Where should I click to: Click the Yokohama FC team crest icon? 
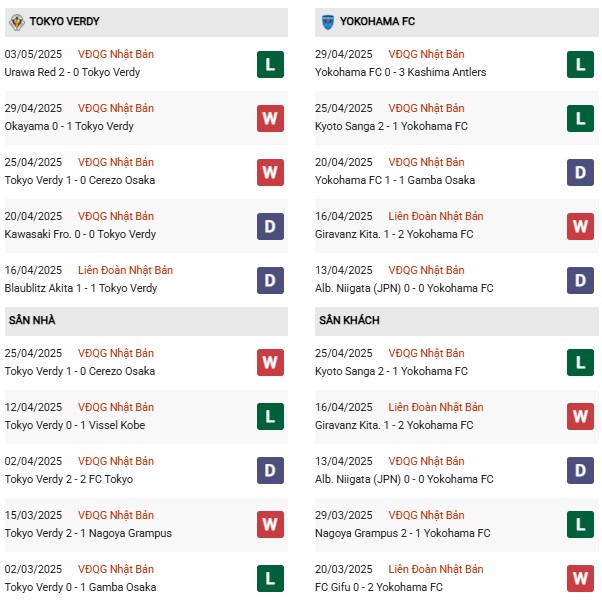pos(327,22)
